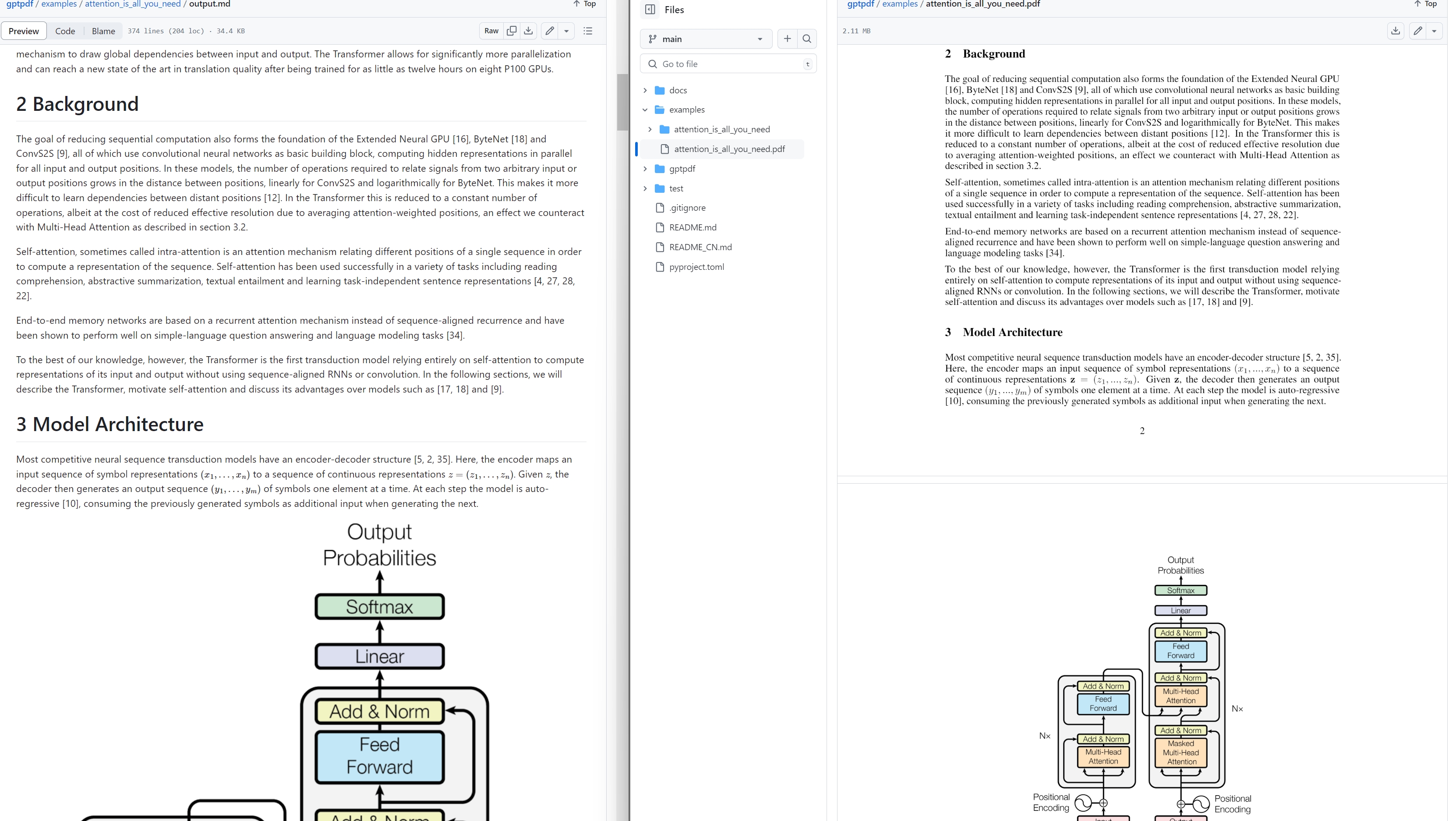
Task: Click the pencil edit icon for output.md
Action: [549, 31]
